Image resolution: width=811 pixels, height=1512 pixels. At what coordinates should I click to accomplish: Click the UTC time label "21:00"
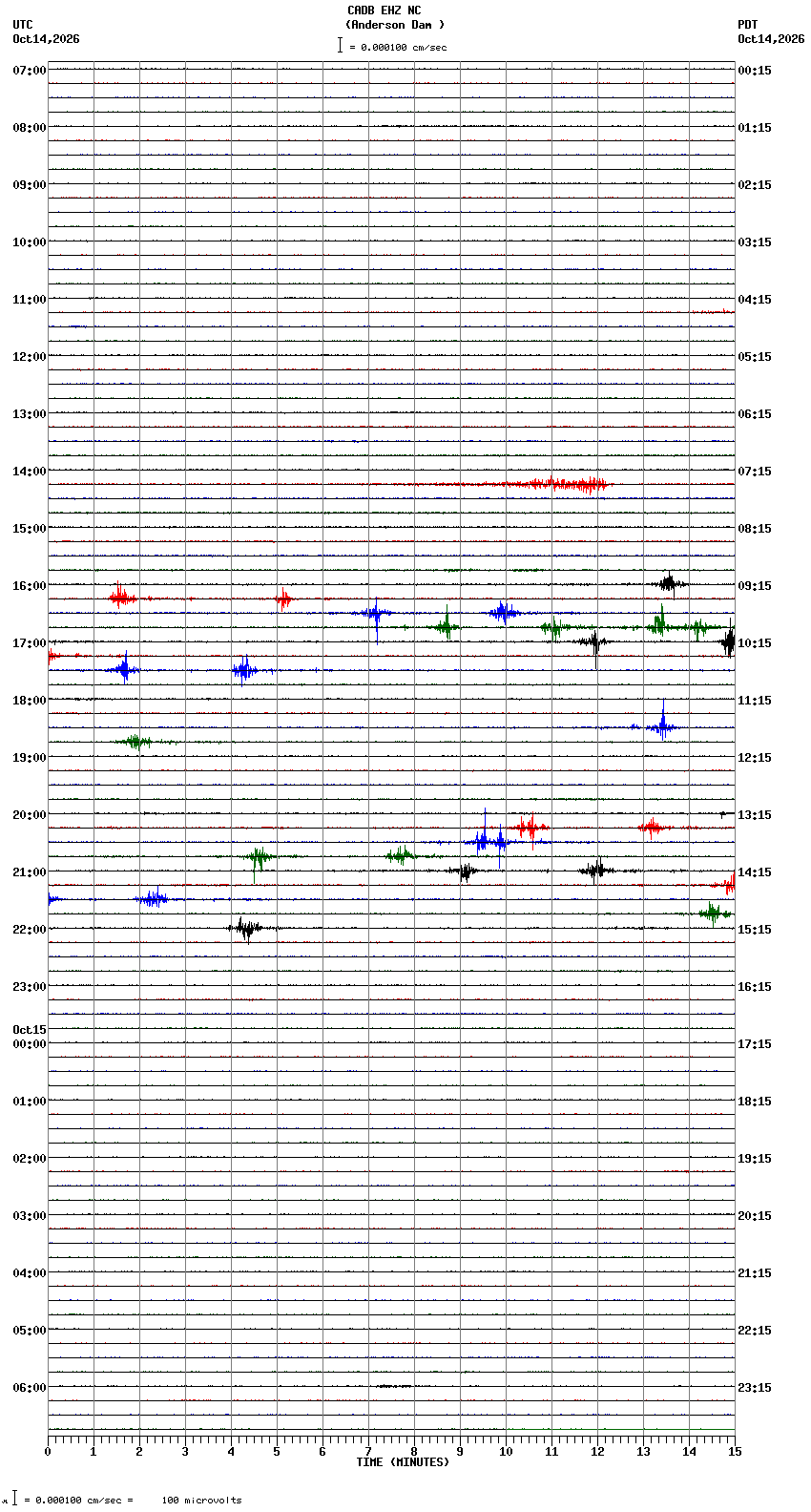point(29,872)
